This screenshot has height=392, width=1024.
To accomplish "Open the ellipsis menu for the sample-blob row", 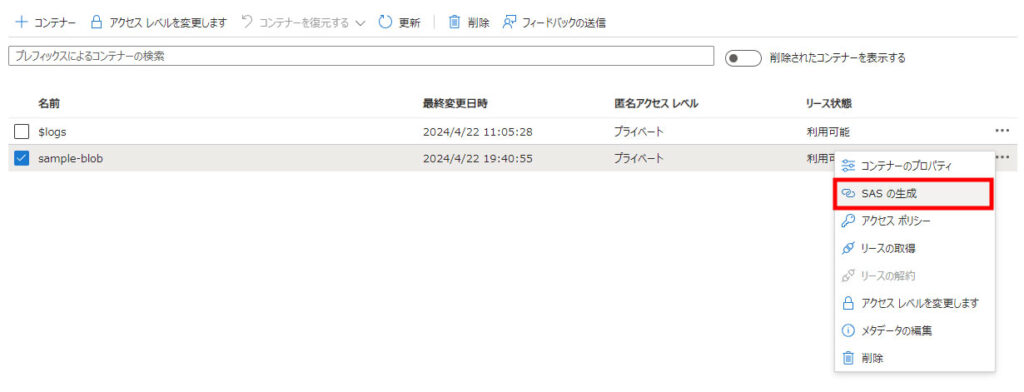I will click(1002, 157).
